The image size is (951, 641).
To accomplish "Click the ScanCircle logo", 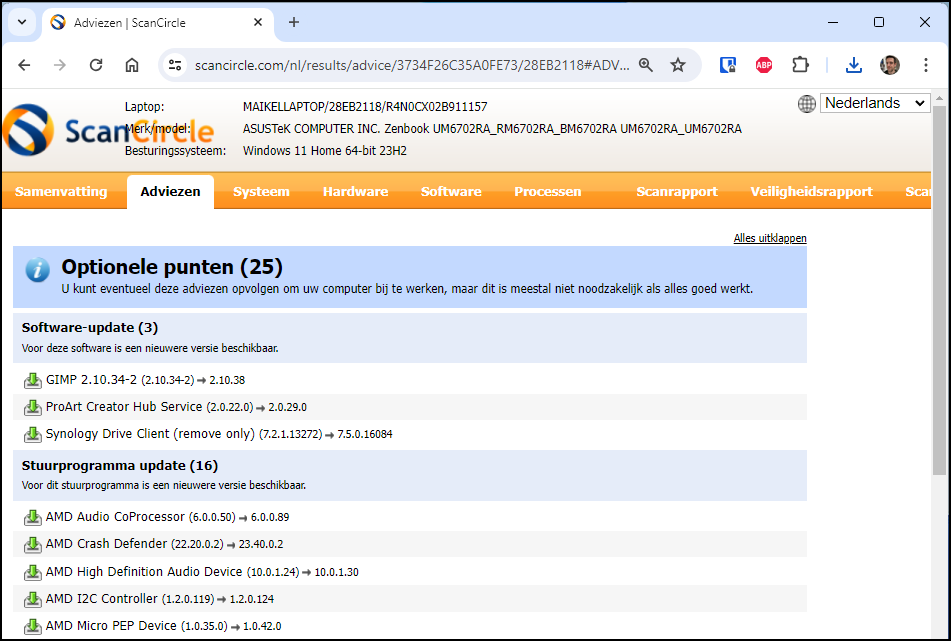I will 108,130.
